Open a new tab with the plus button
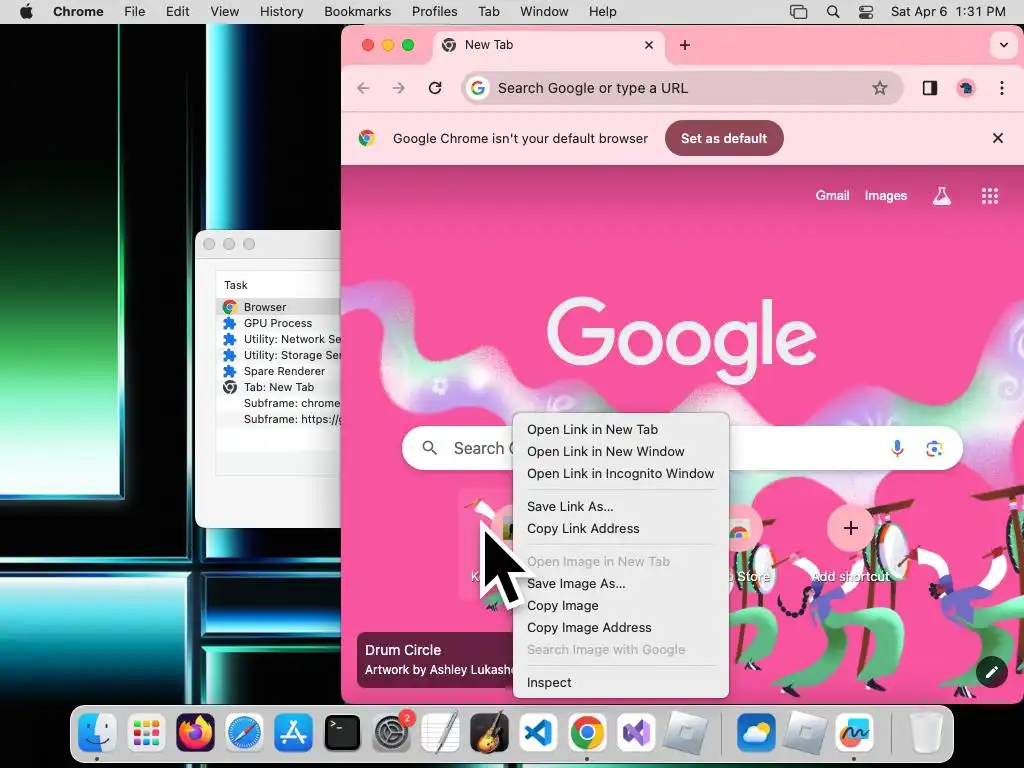1024x768 pixels. click(684, 45)
